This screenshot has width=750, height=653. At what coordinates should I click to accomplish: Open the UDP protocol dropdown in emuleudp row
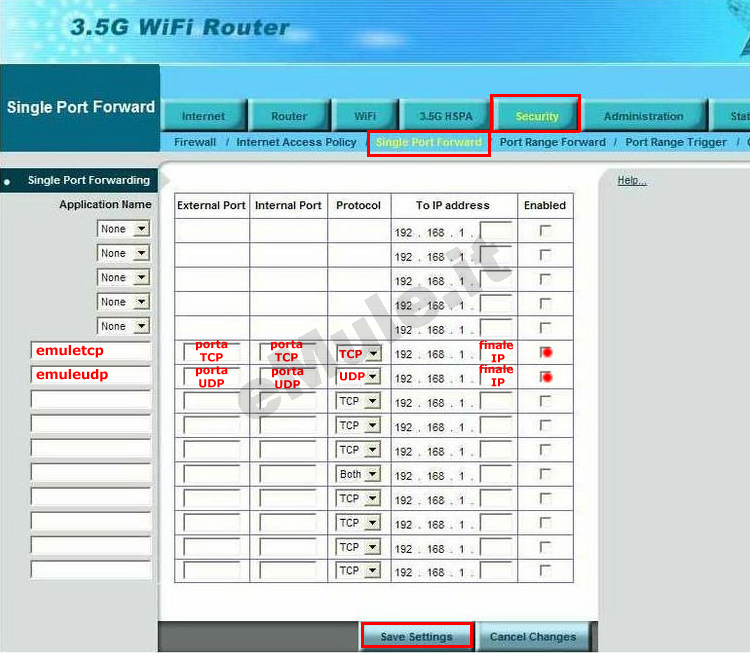click(358, 376)
